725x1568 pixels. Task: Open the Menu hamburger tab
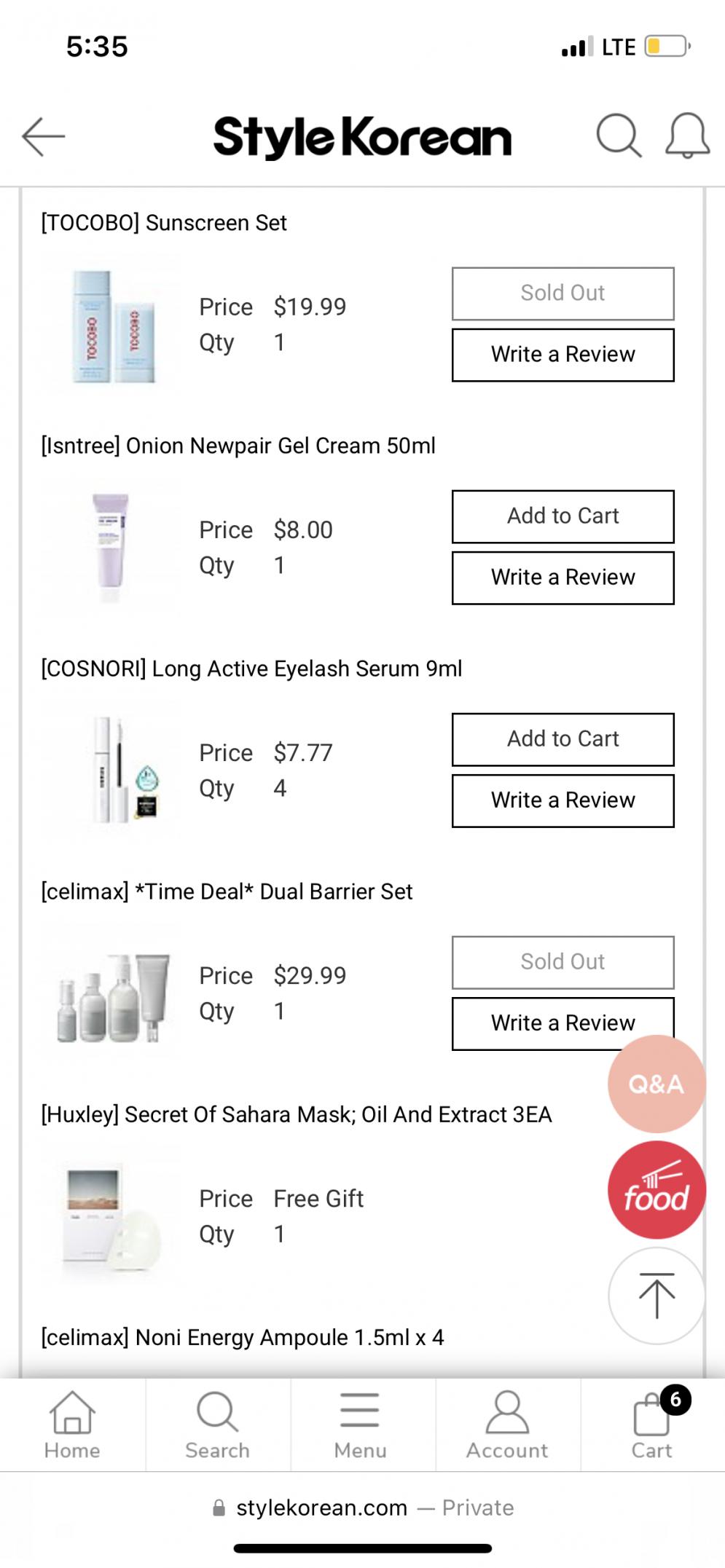tap(360, 1425)
